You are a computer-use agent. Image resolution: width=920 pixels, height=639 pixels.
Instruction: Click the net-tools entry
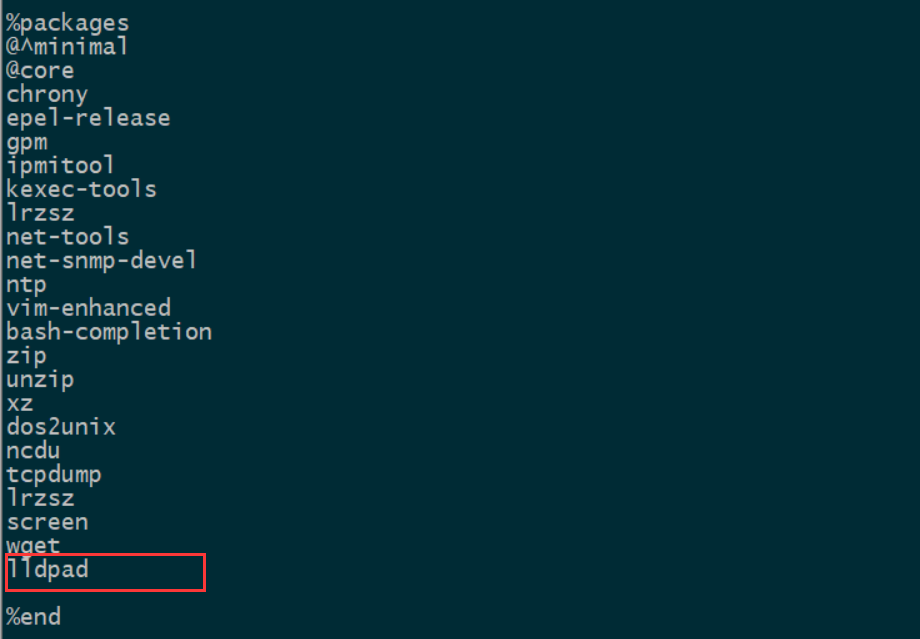coord(67,236)
